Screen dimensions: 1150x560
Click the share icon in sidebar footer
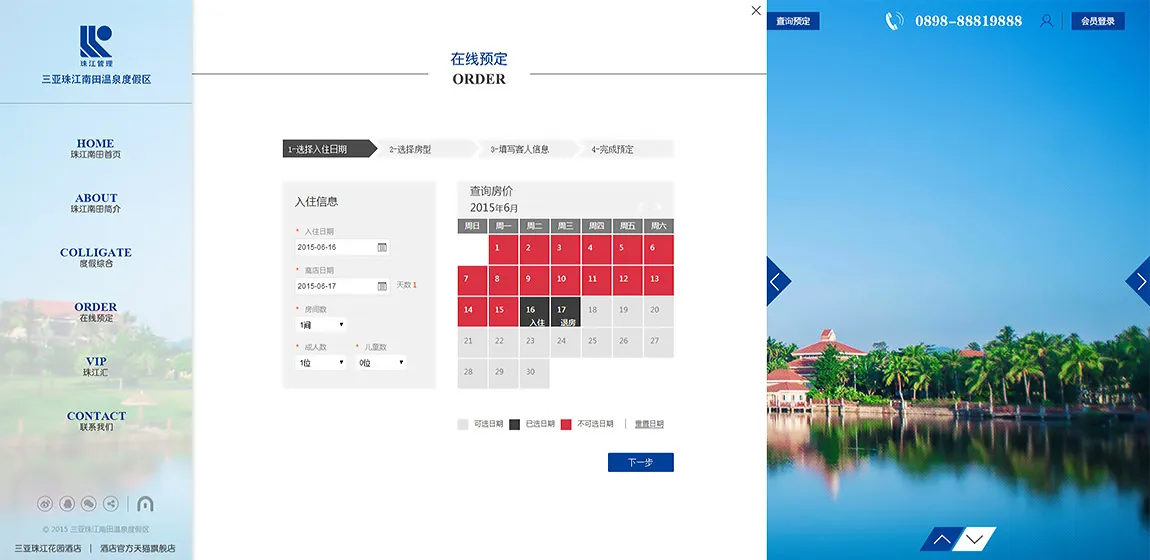(x=111, y=504)
